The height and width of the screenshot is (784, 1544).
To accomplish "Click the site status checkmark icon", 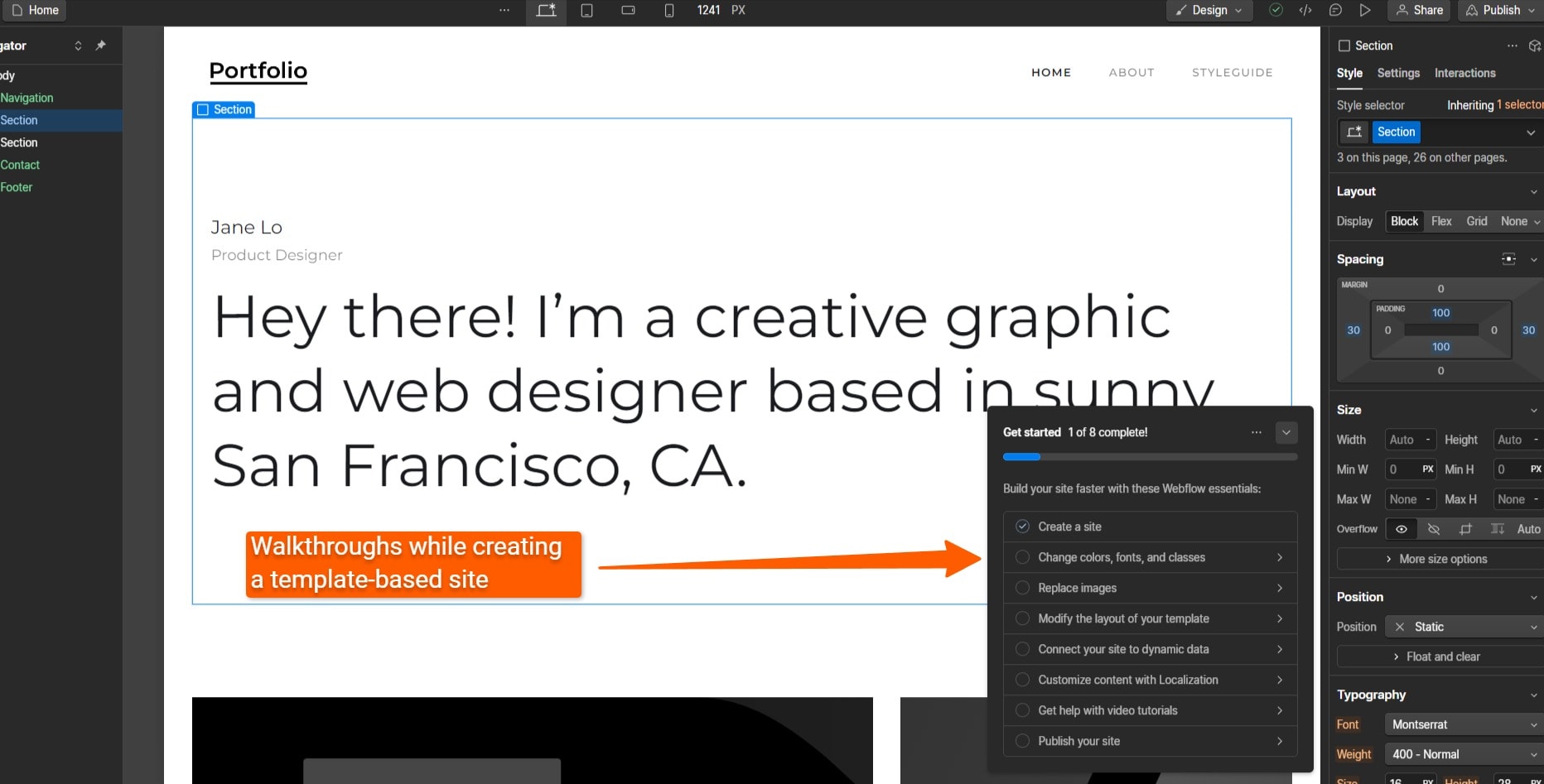I will click(x=1276, y=10).
